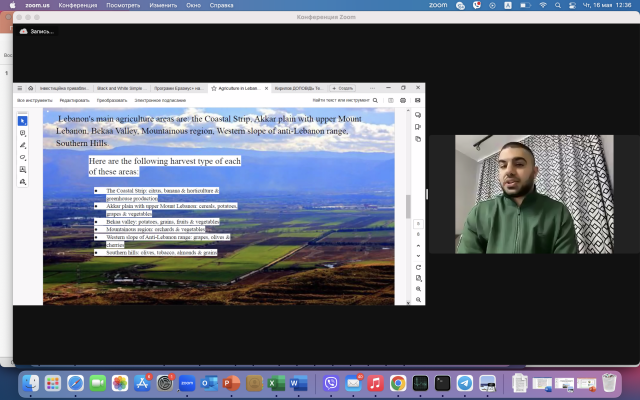The image size is (640, 400).
Task: Click the speaker's video thumbnail
Action: tap(534, 194)
